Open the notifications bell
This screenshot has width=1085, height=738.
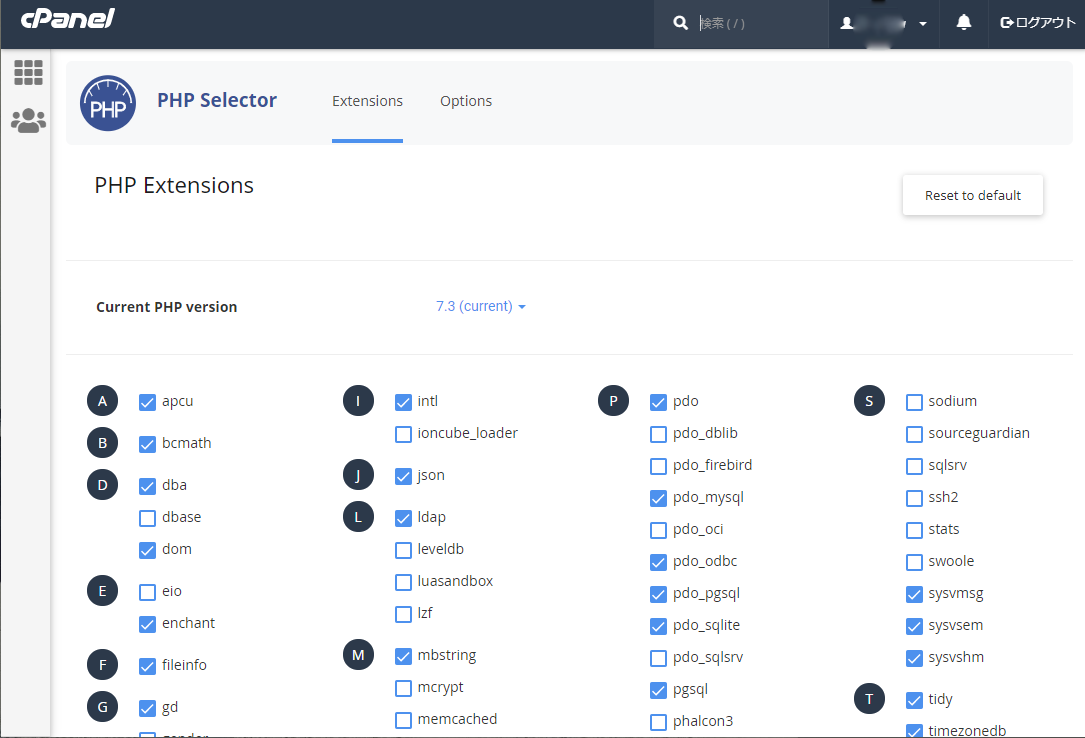(963, 23)
